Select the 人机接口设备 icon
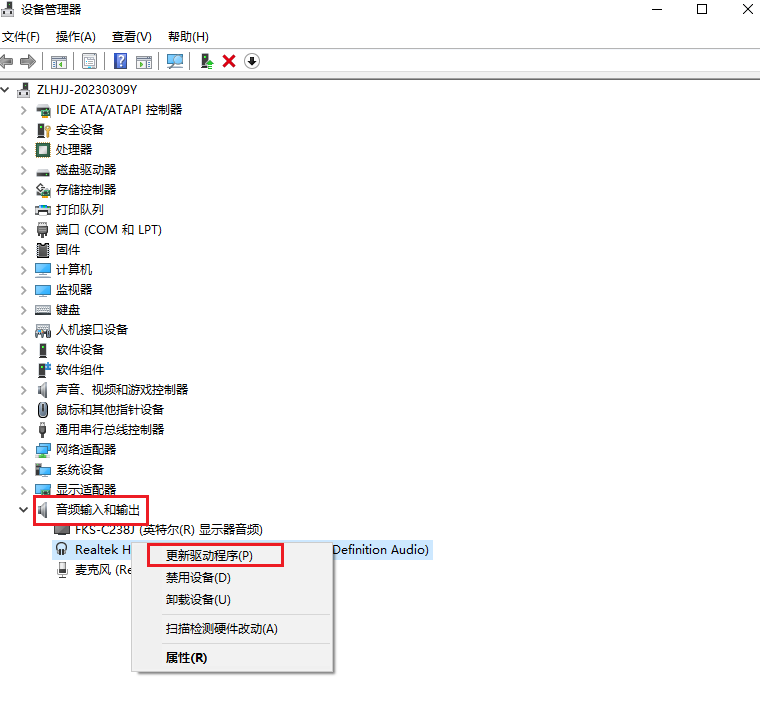Screen dimensions: 760x715 pyautogui.click(x=43, y=331)
